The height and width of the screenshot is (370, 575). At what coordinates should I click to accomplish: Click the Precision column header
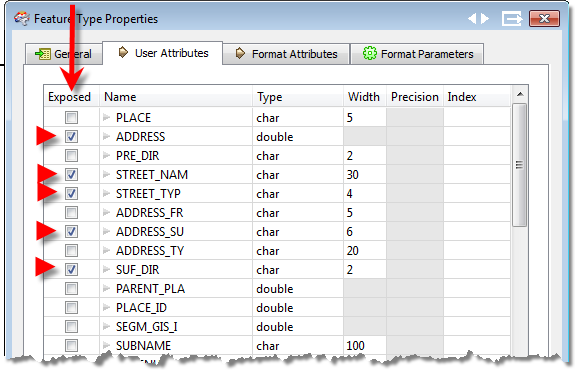(x=415, y=96)
